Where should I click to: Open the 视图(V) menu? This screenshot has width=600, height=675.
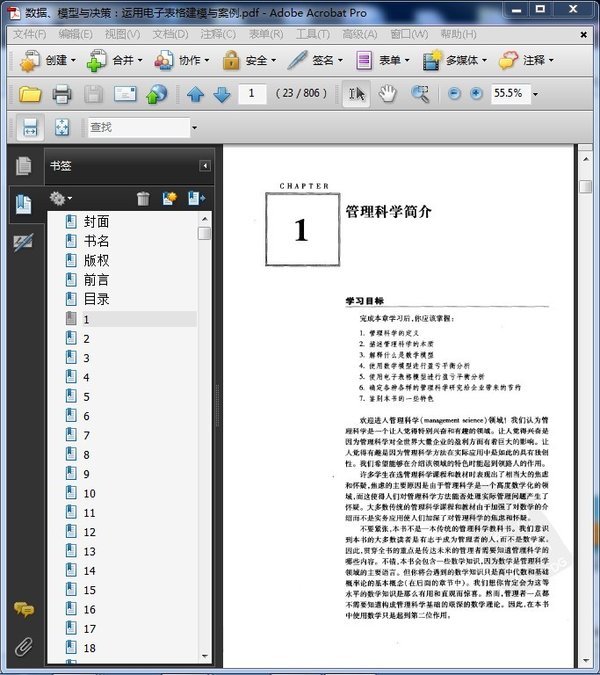(123, 34)
